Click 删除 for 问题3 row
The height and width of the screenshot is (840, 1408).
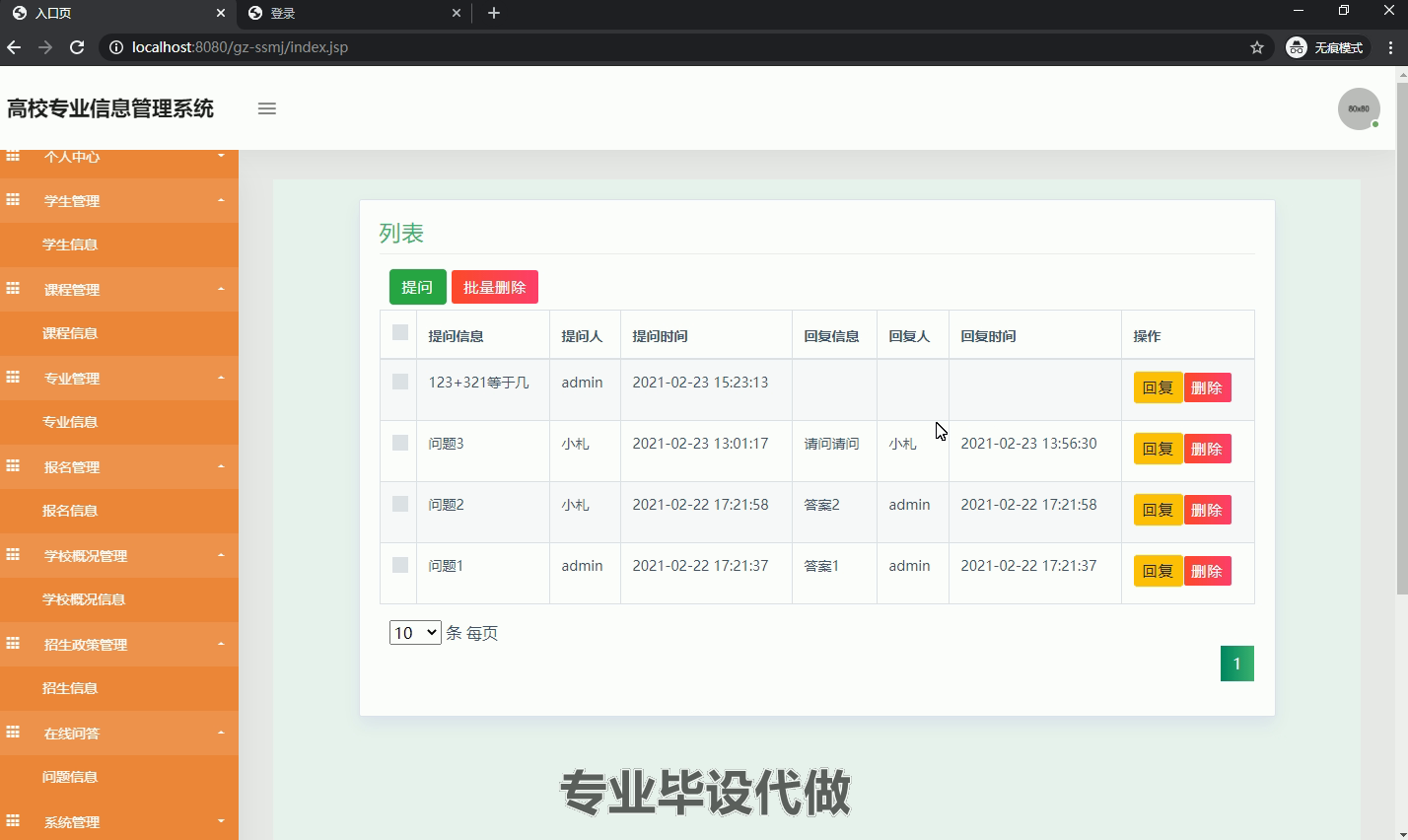tap(1207, 449)
